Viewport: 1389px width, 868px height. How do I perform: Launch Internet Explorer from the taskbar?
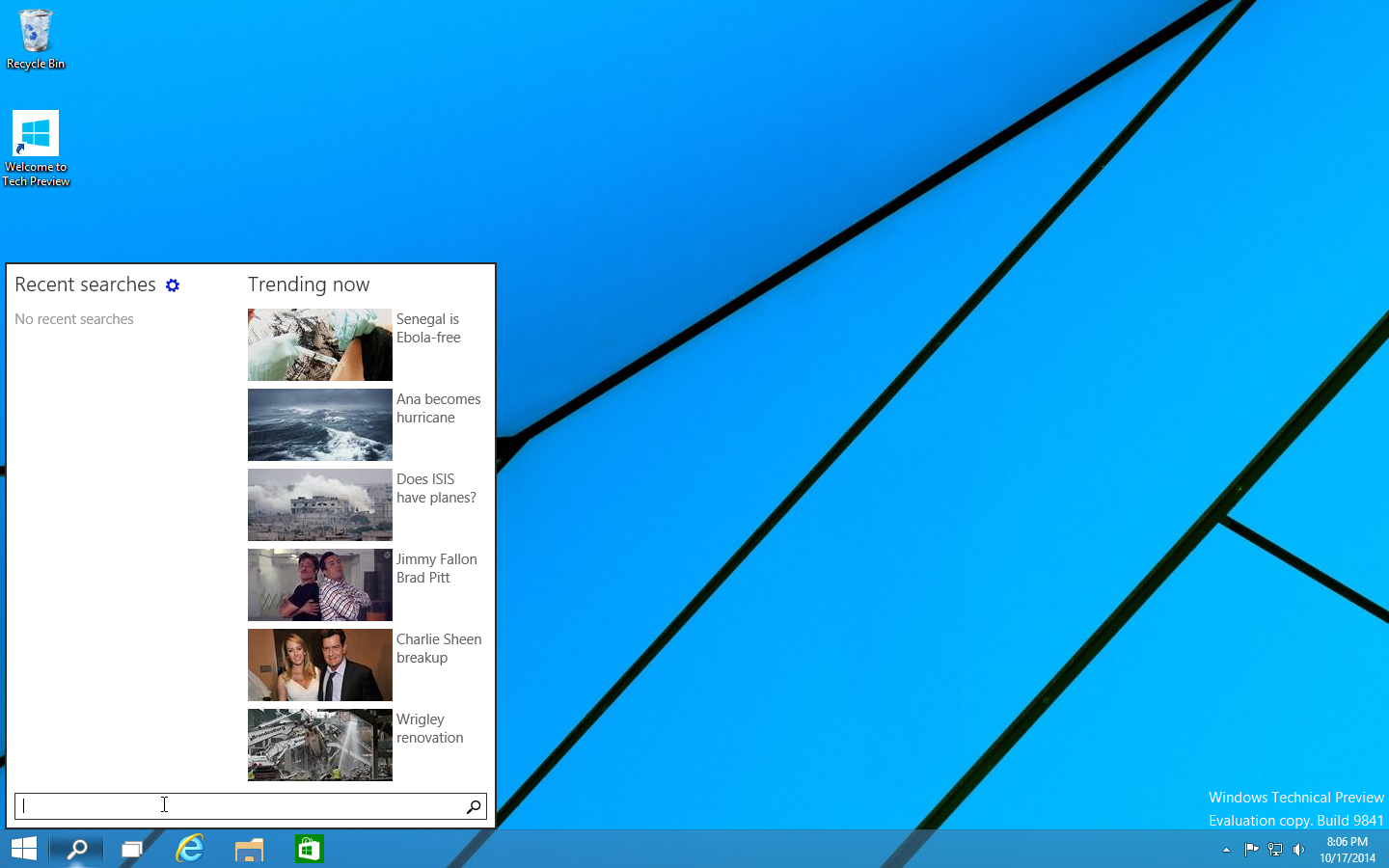[x=190, y=849]
